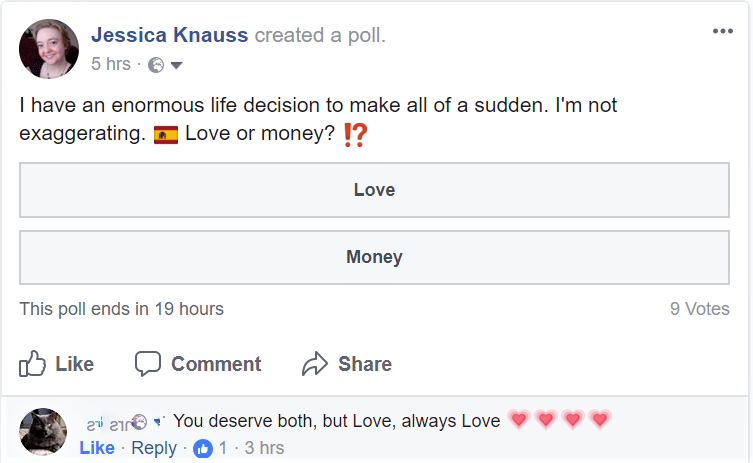
Task: Click Jessica Knauss's profile picture
Action: point(48,48)
